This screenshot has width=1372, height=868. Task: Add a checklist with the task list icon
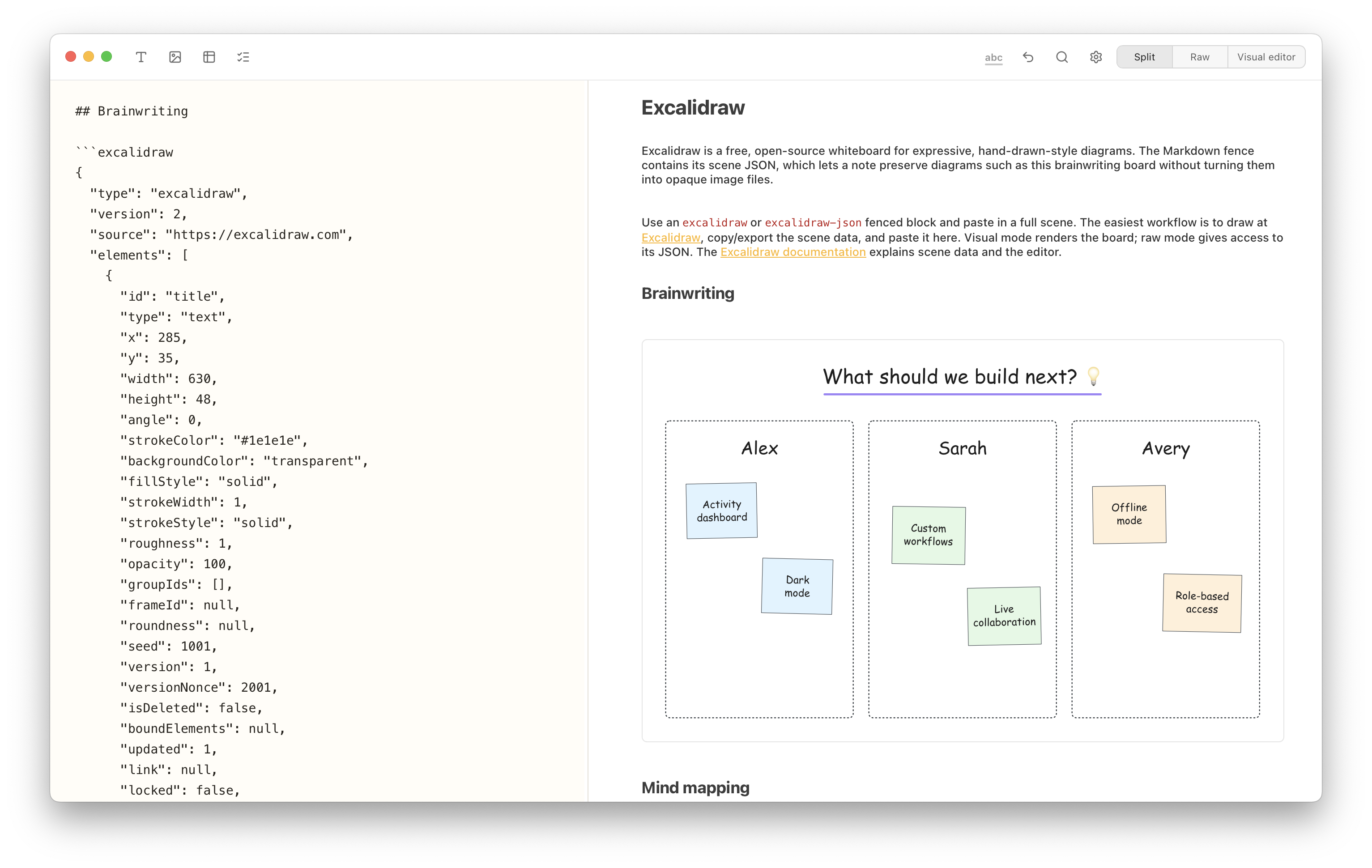click(x=243, y=57)
